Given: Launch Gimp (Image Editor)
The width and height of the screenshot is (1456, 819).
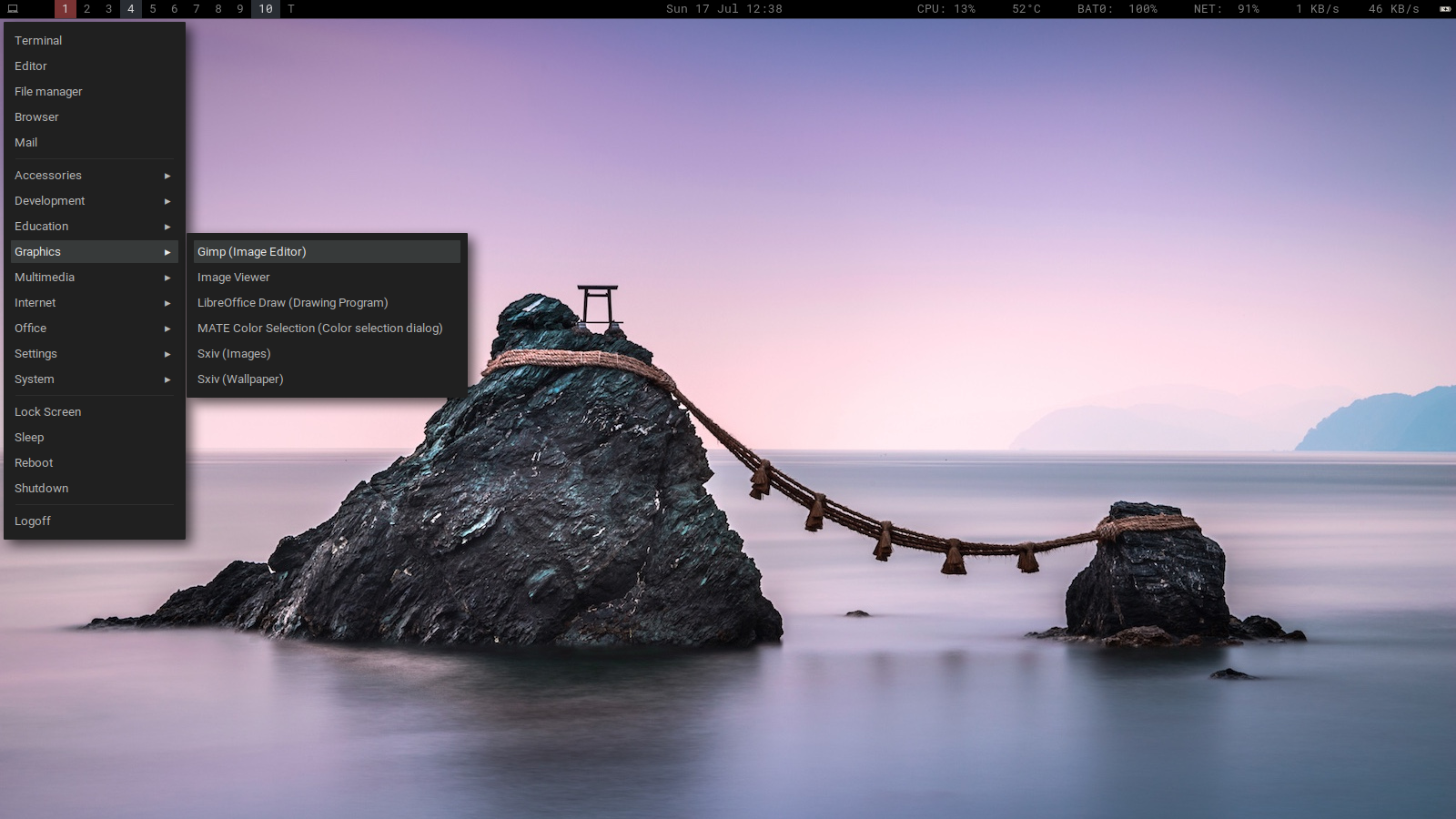Looking at the screenshot, I should coord(327,252).
